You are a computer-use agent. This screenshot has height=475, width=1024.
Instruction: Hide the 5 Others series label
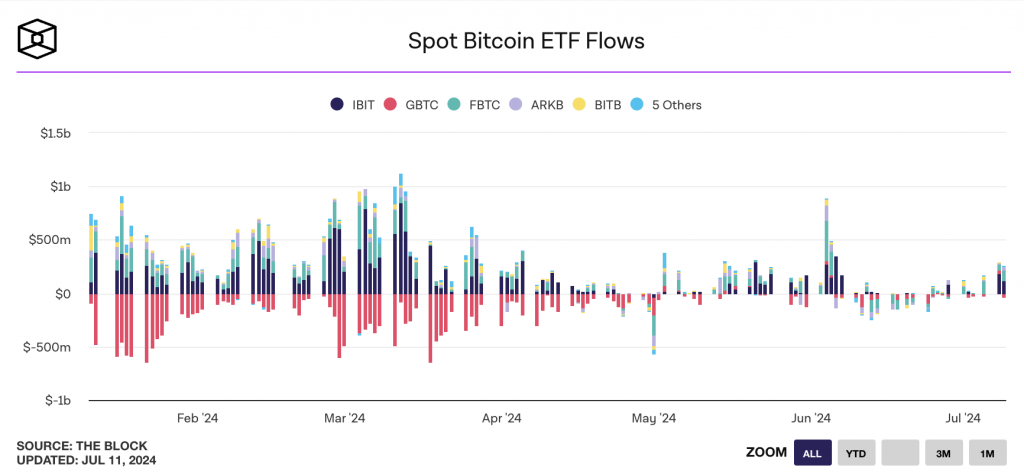click(x=676, y=104)
